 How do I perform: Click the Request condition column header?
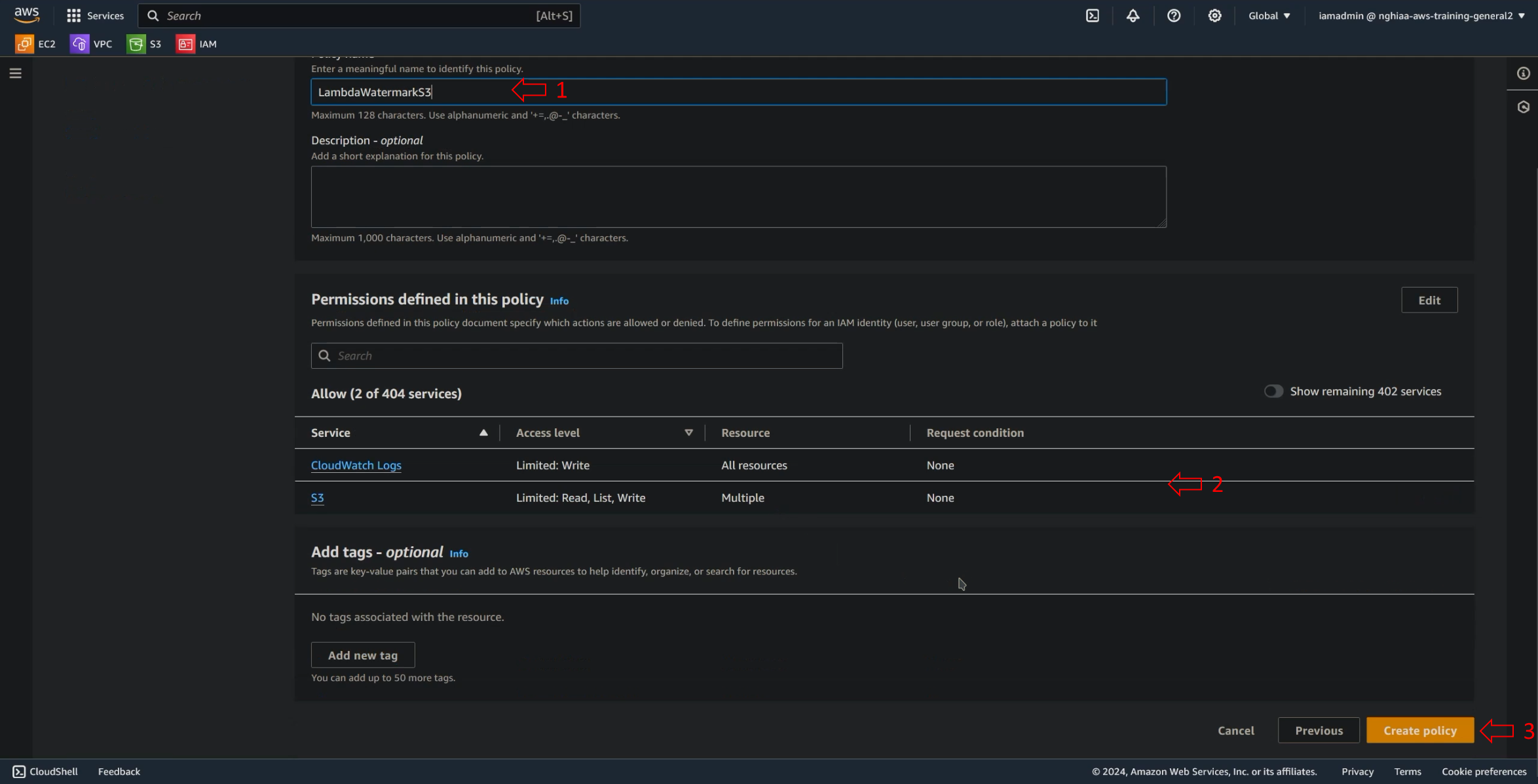coord(975,432)
